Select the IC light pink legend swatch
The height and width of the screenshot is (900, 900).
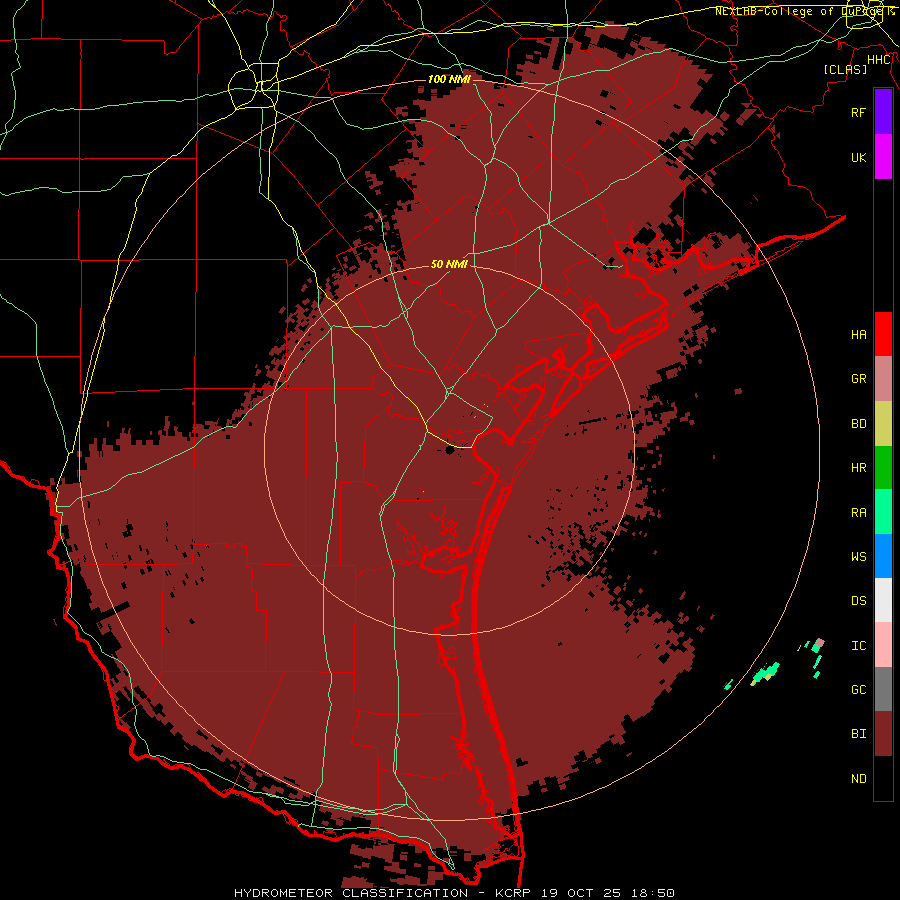coord(883,645)
